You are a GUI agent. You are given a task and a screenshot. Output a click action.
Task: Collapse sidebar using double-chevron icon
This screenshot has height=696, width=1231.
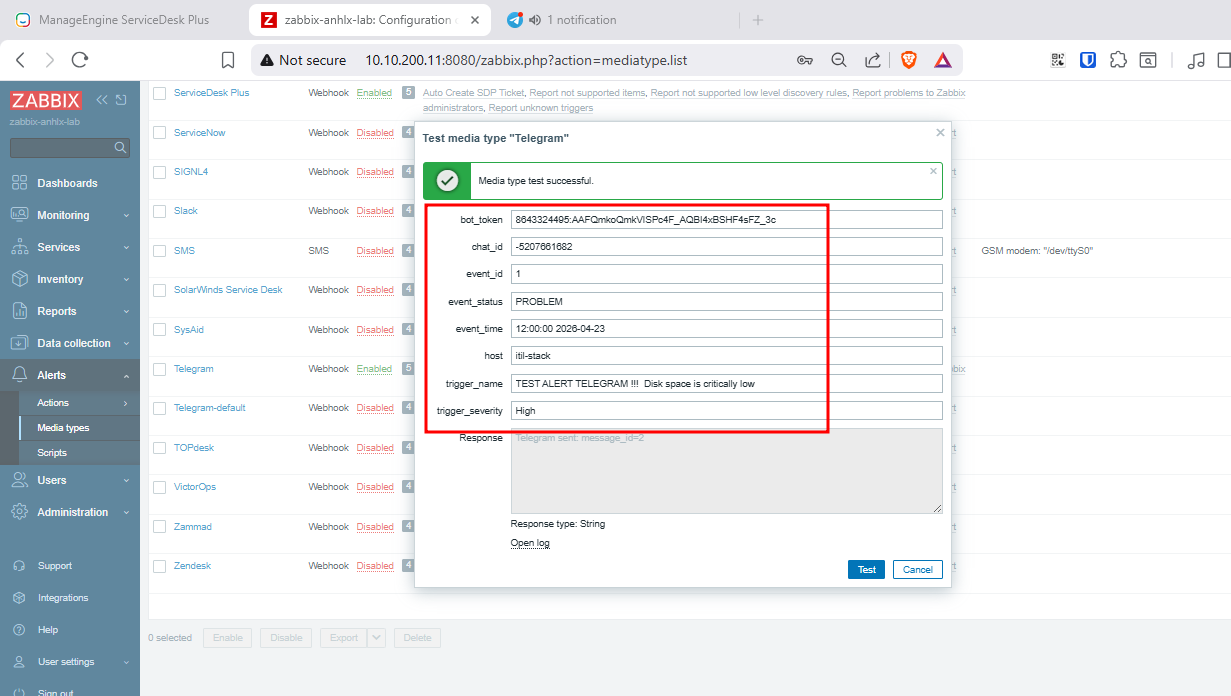pyautogui.click(x=102, y=100)
